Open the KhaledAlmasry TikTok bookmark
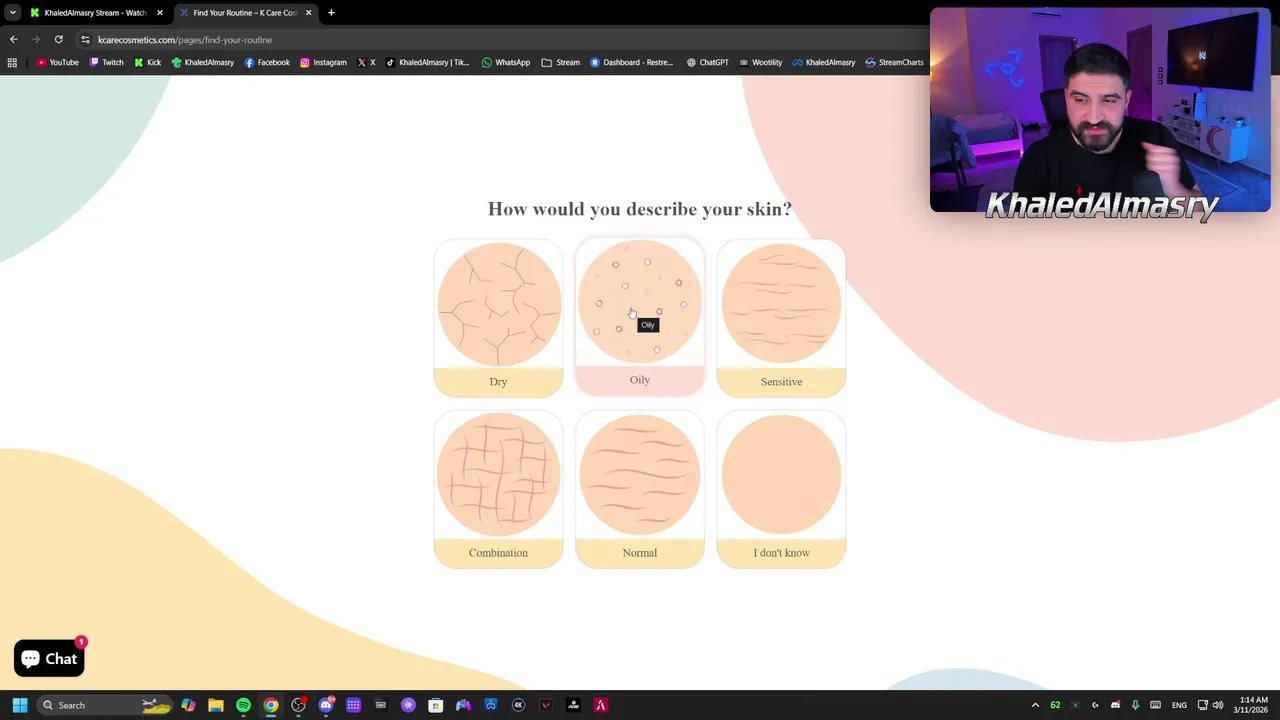Viewport: 1280px width, 720px height. pos(427,62)
